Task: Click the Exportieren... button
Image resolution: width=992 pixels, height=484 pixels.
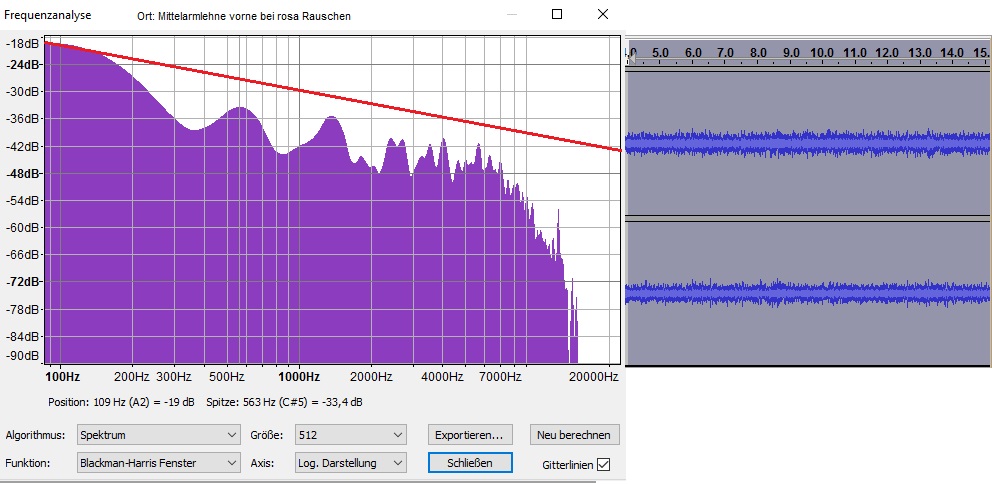Action: click(470, 435)
